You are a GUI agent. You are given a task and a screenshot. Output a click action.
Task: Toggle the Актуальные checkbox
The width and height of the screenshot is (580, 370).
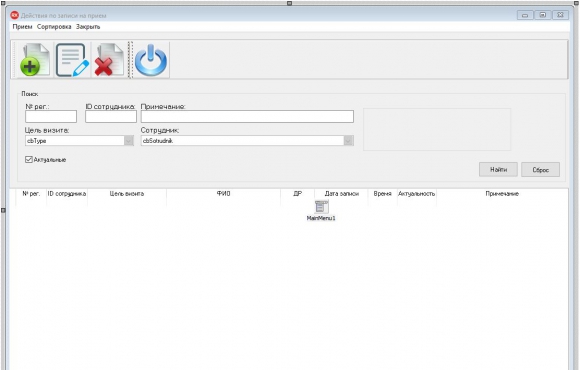pos(28,159)
